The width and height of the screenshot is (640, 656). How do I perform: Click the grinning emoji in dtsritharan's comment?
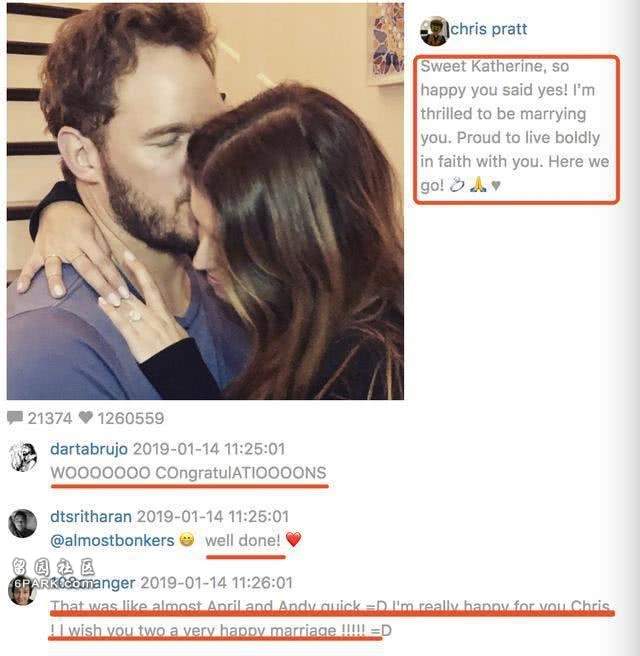point(187,540)
